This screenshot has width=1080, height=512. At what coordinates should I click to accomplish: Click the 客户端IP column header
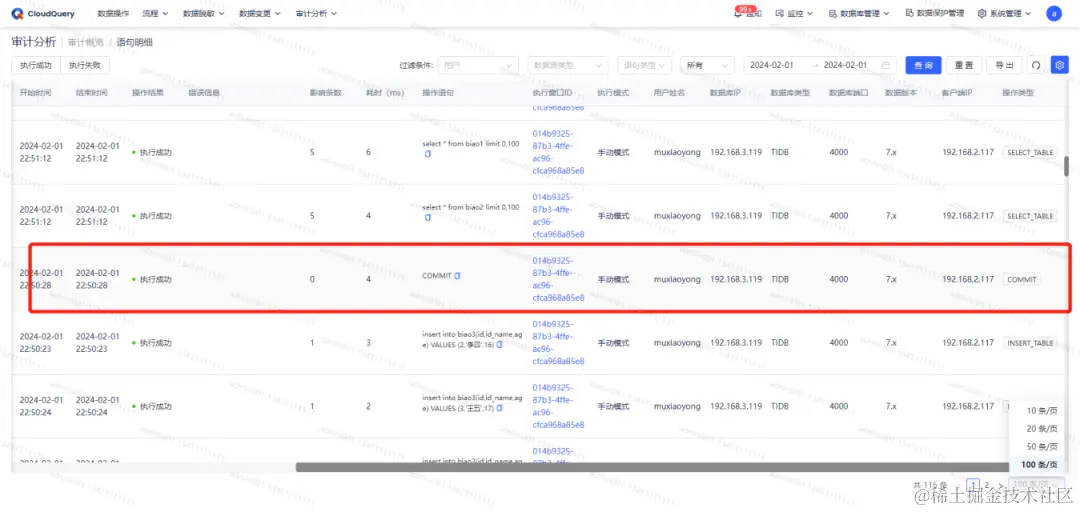point(957,93)
